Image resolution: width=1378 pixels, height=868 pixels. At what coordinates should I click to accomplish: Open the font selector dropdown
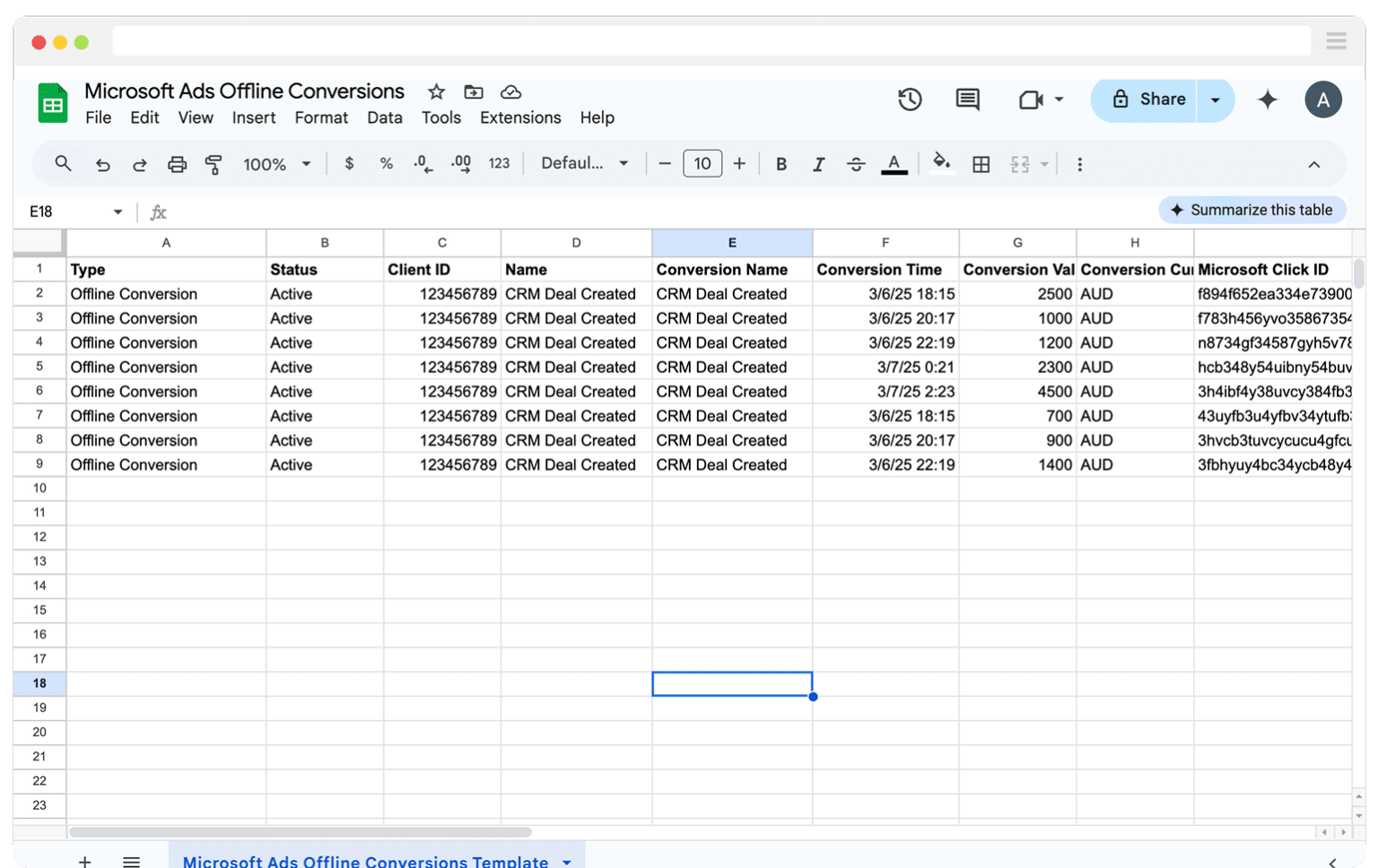(x=582, y=163)
